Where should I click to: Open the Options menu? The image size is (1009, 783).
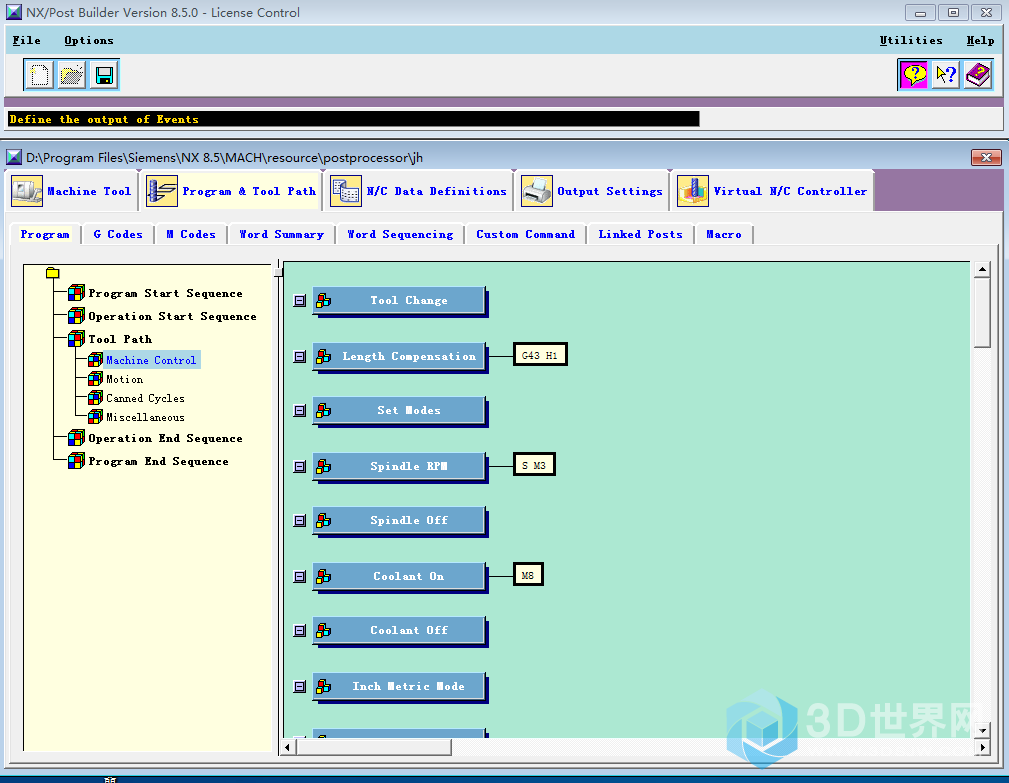click(89, 41)
